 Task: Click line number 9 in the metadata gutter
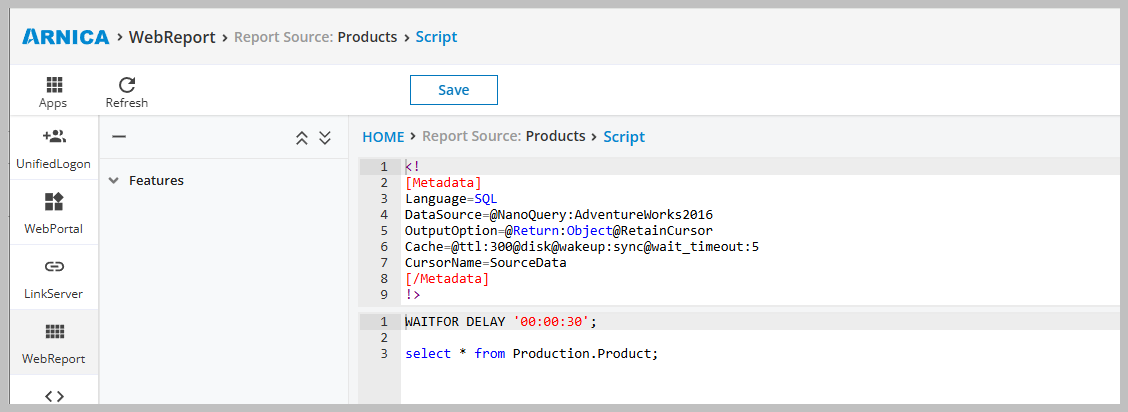(384, 294)
